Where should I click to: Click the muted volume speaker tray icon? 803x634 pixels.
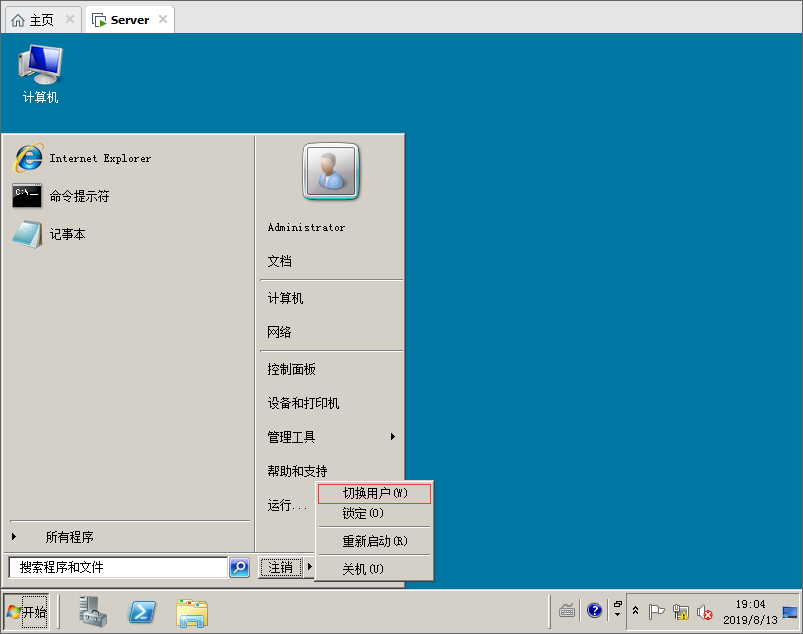point(705,611)
